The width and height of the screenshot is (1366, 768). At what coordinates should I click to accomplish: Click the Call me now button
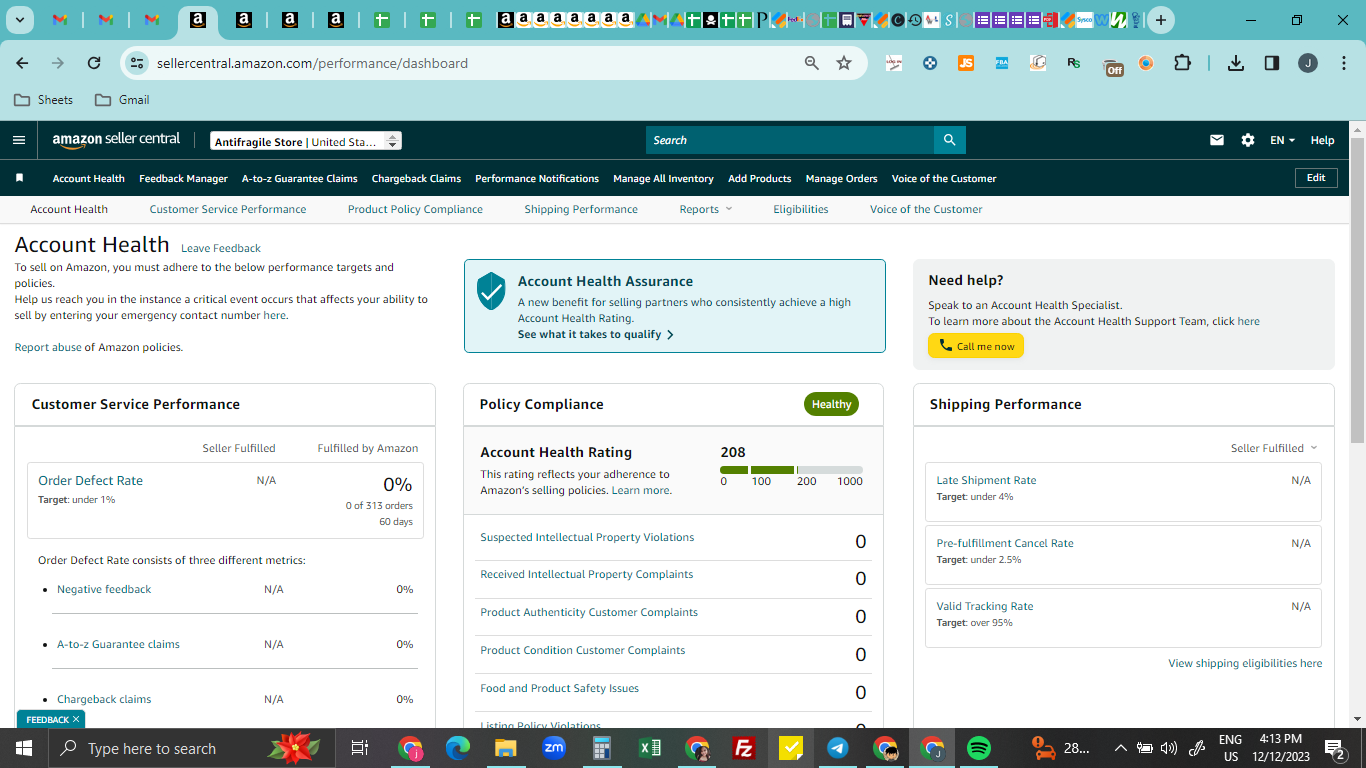[976, 346]
